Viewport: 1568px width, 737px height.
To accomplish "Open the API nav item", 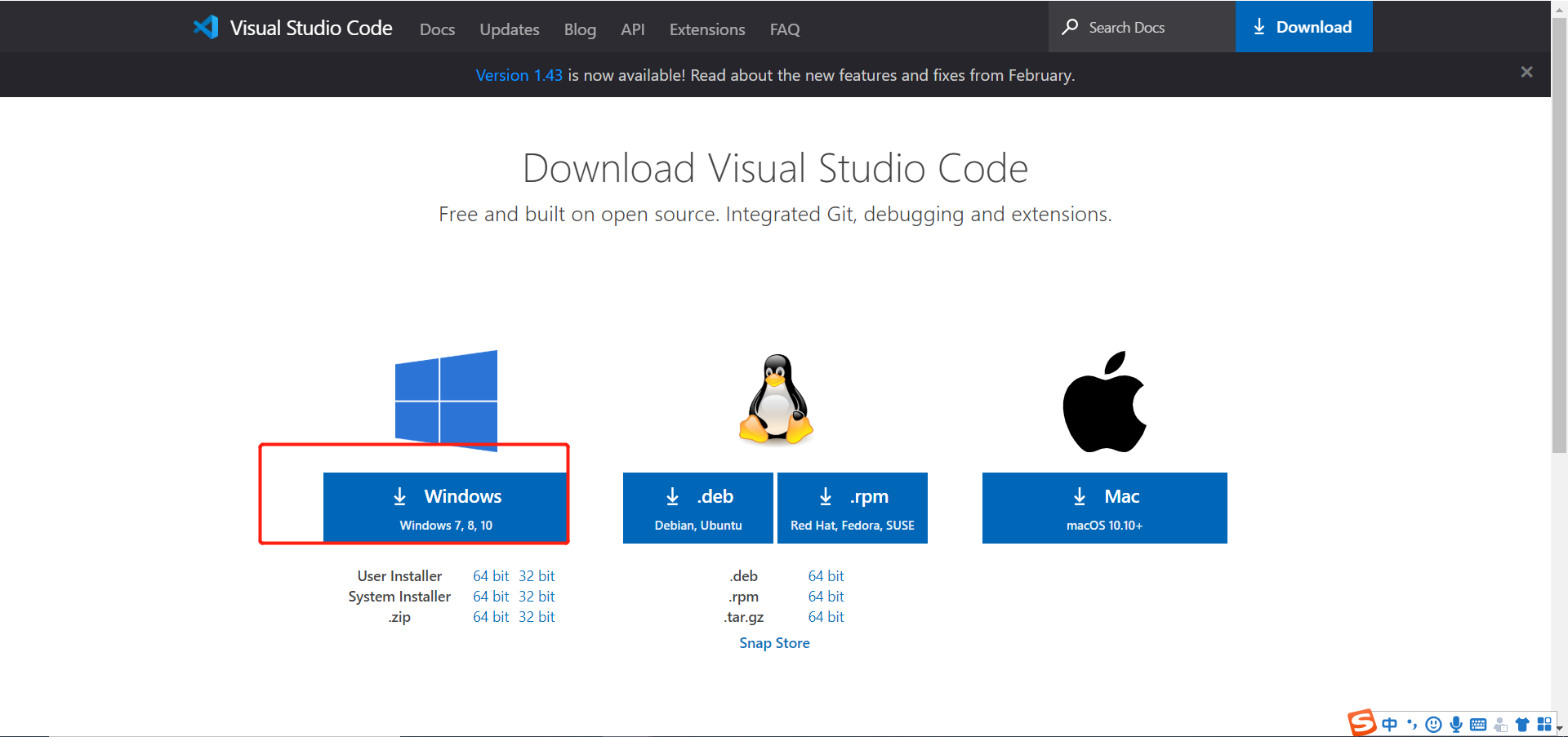I will (633, 29).
